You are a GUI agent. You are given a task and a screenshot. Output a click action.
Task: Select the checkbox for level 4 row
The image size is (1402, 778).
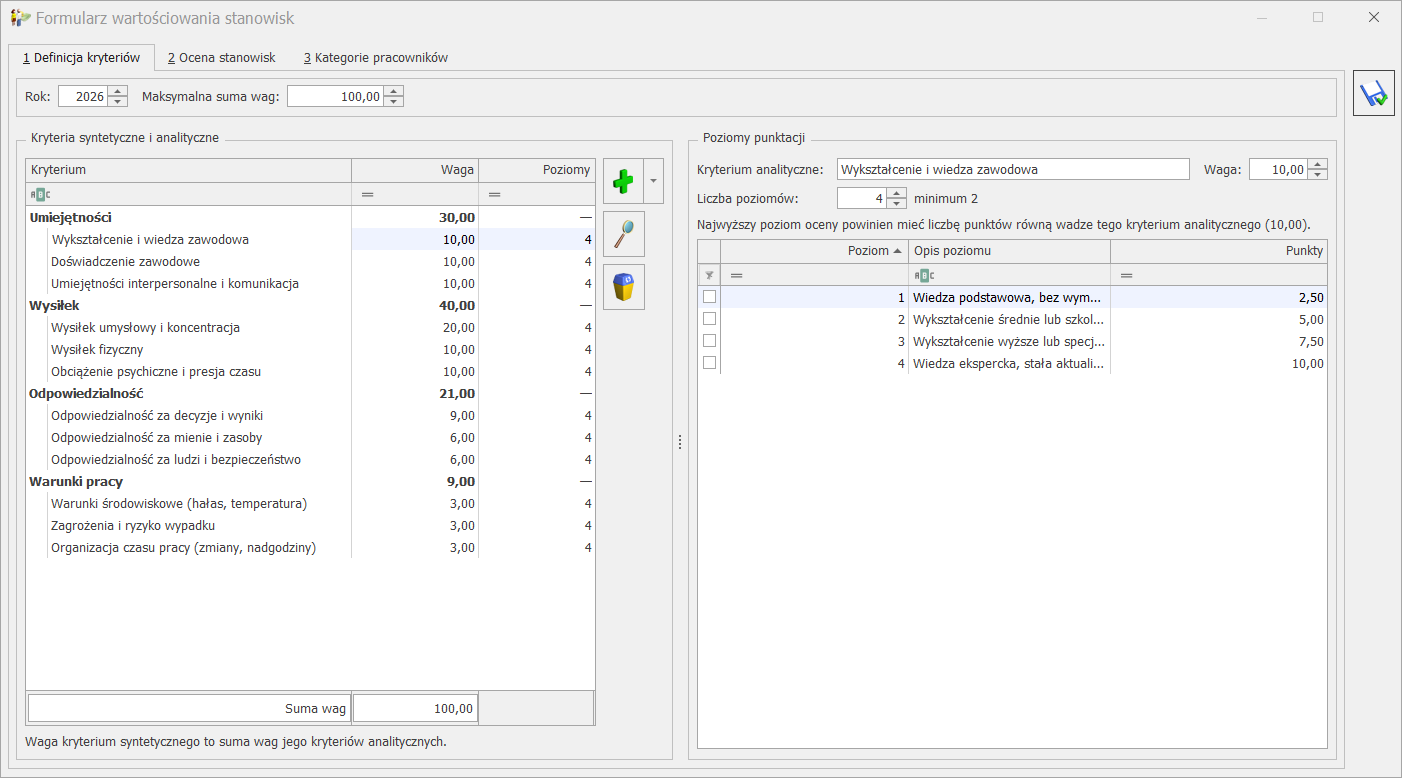tap(709, 363)
